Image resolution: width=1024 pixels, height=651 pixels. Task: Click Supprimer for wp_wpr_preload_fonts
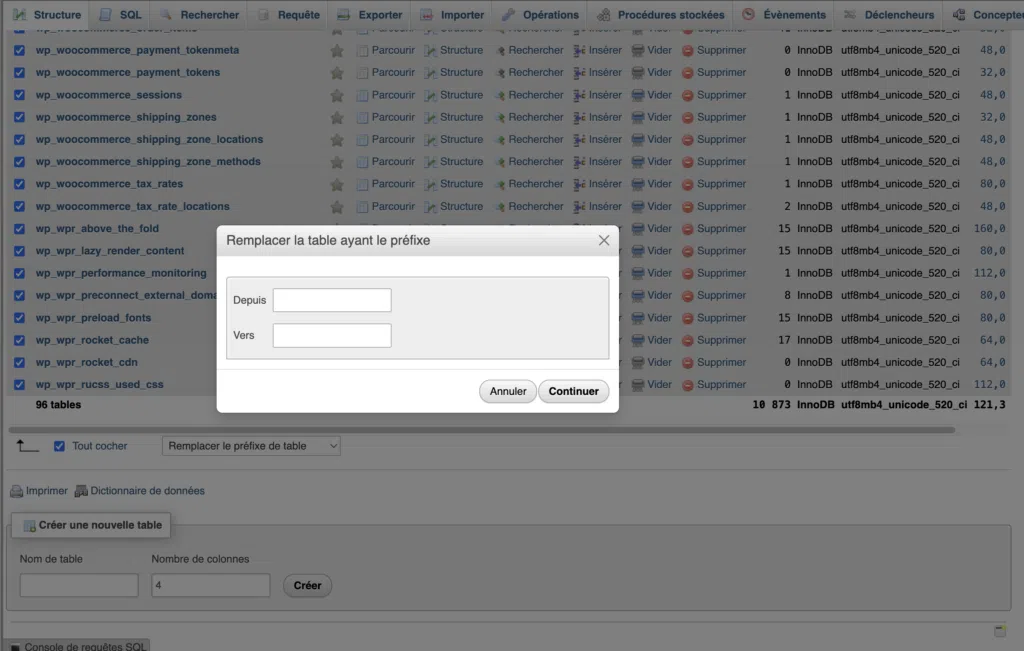coord(721,318)
